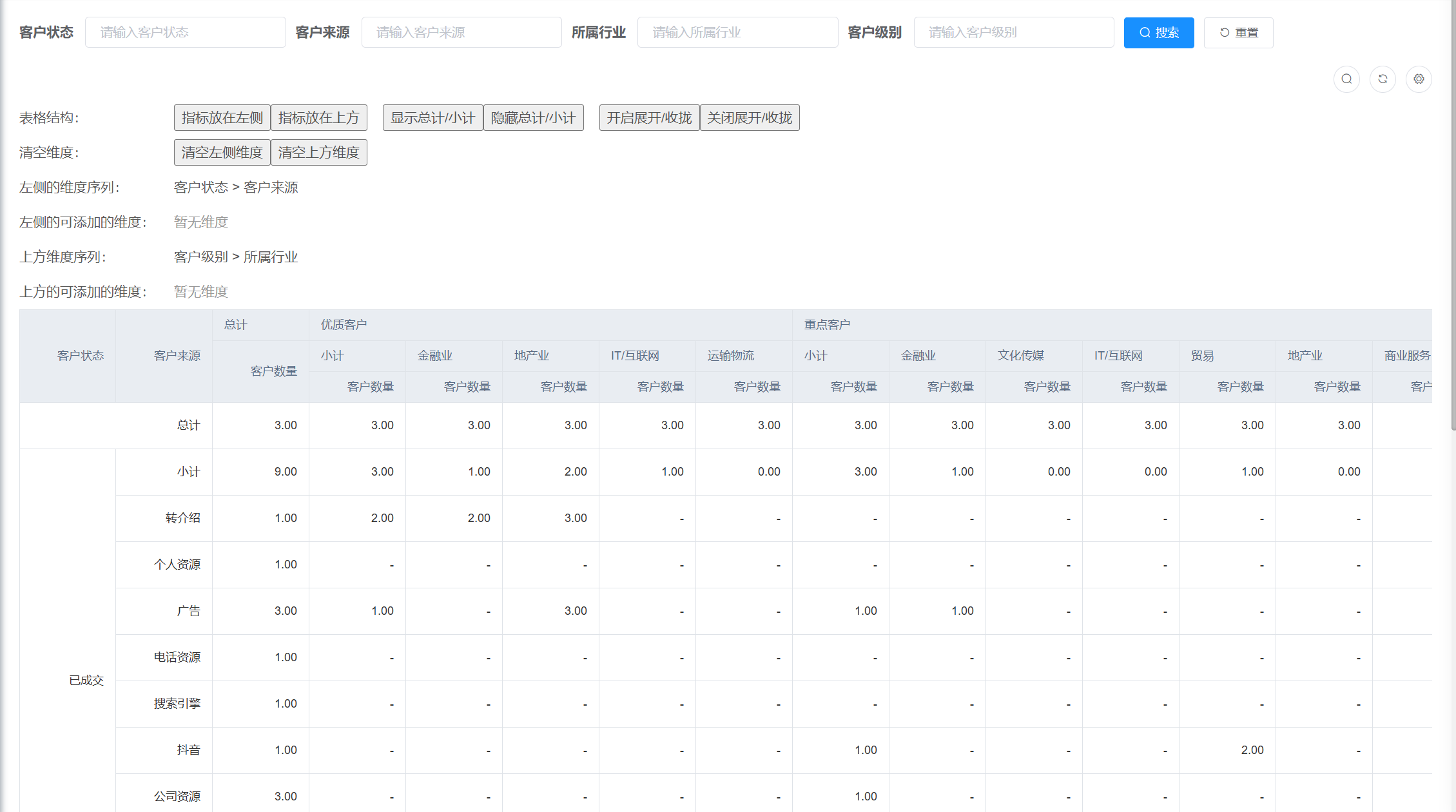Click the round refresh icon
The width and height of the screenshot is (1456, 812).
pos(1383,79)
